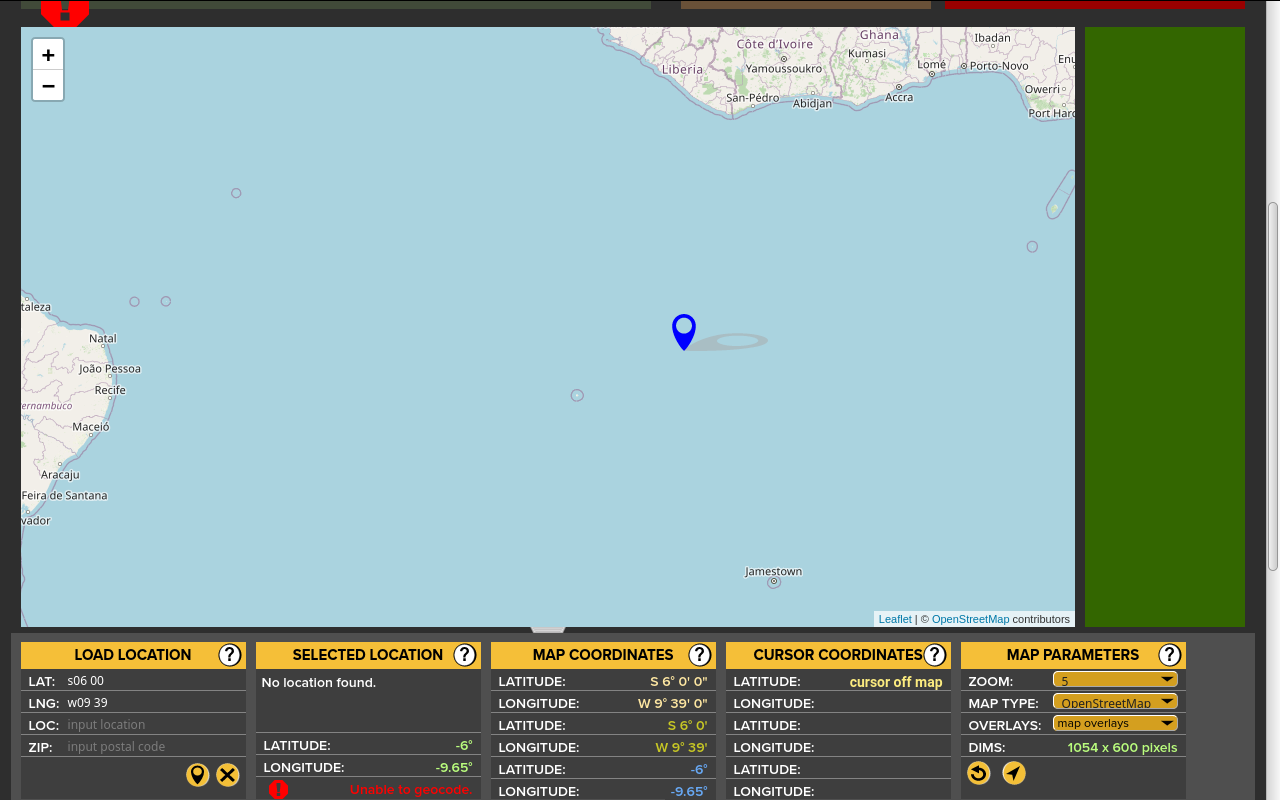Click the blue map marker pin
The image size is (1280, 800).
pos(684,332)
